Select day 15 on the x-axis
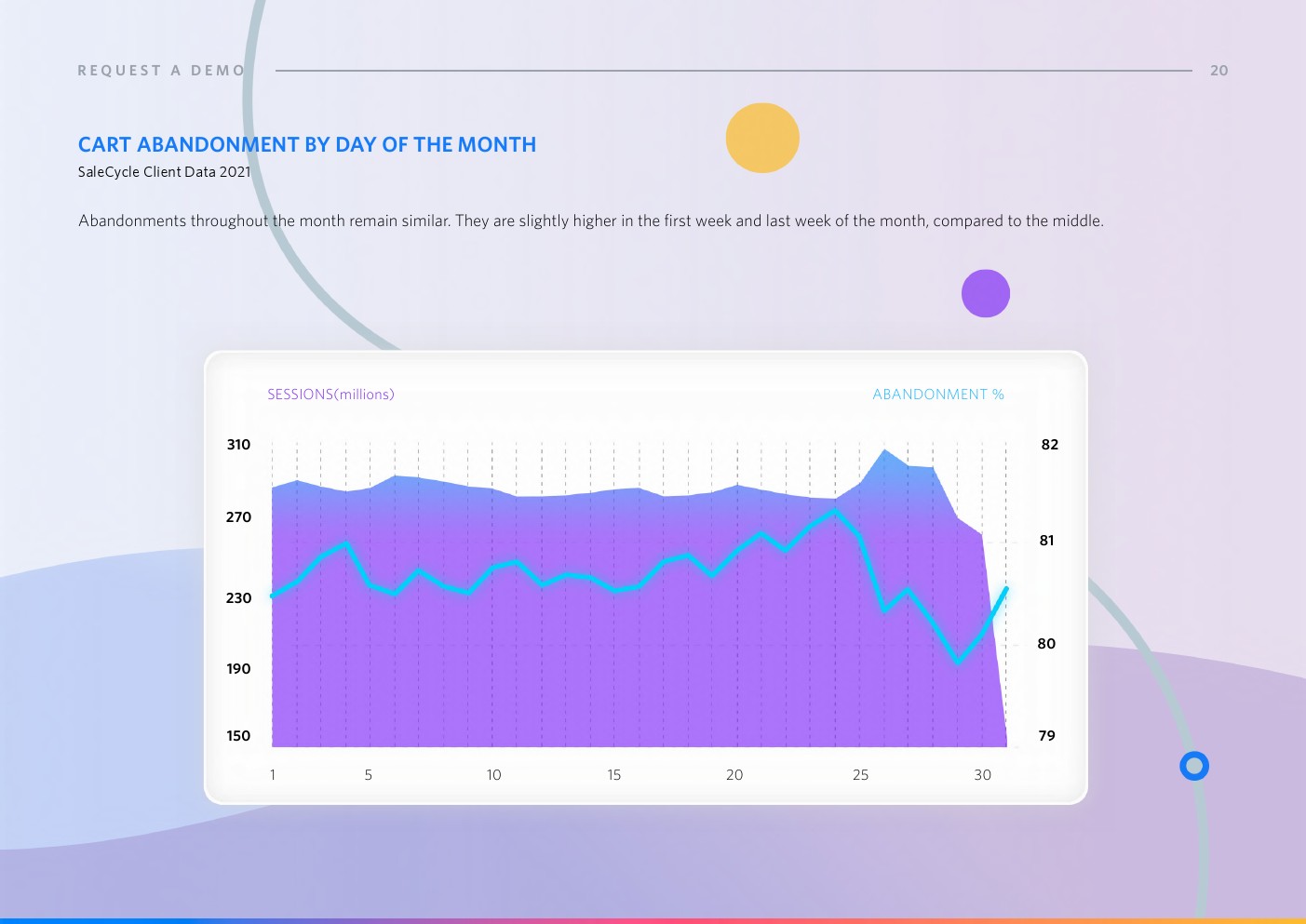 pyautogui.click(x=614, y=775)
